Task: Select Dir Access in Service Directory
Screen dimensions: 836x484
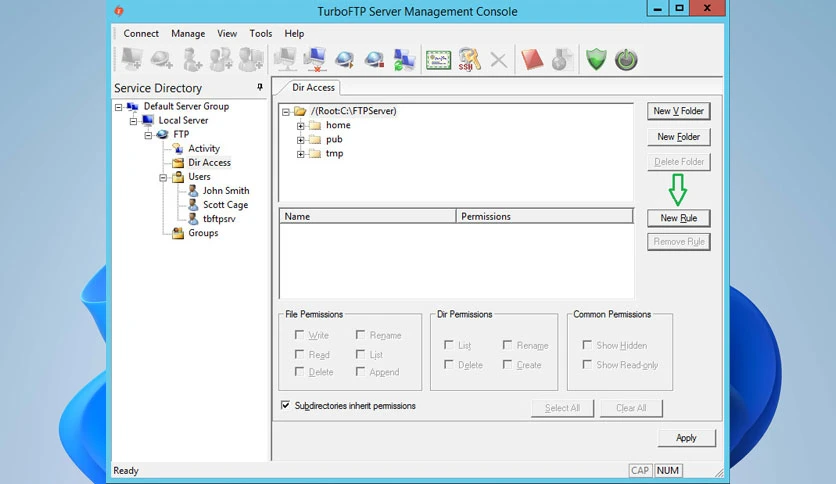Action: click(209, 163)
